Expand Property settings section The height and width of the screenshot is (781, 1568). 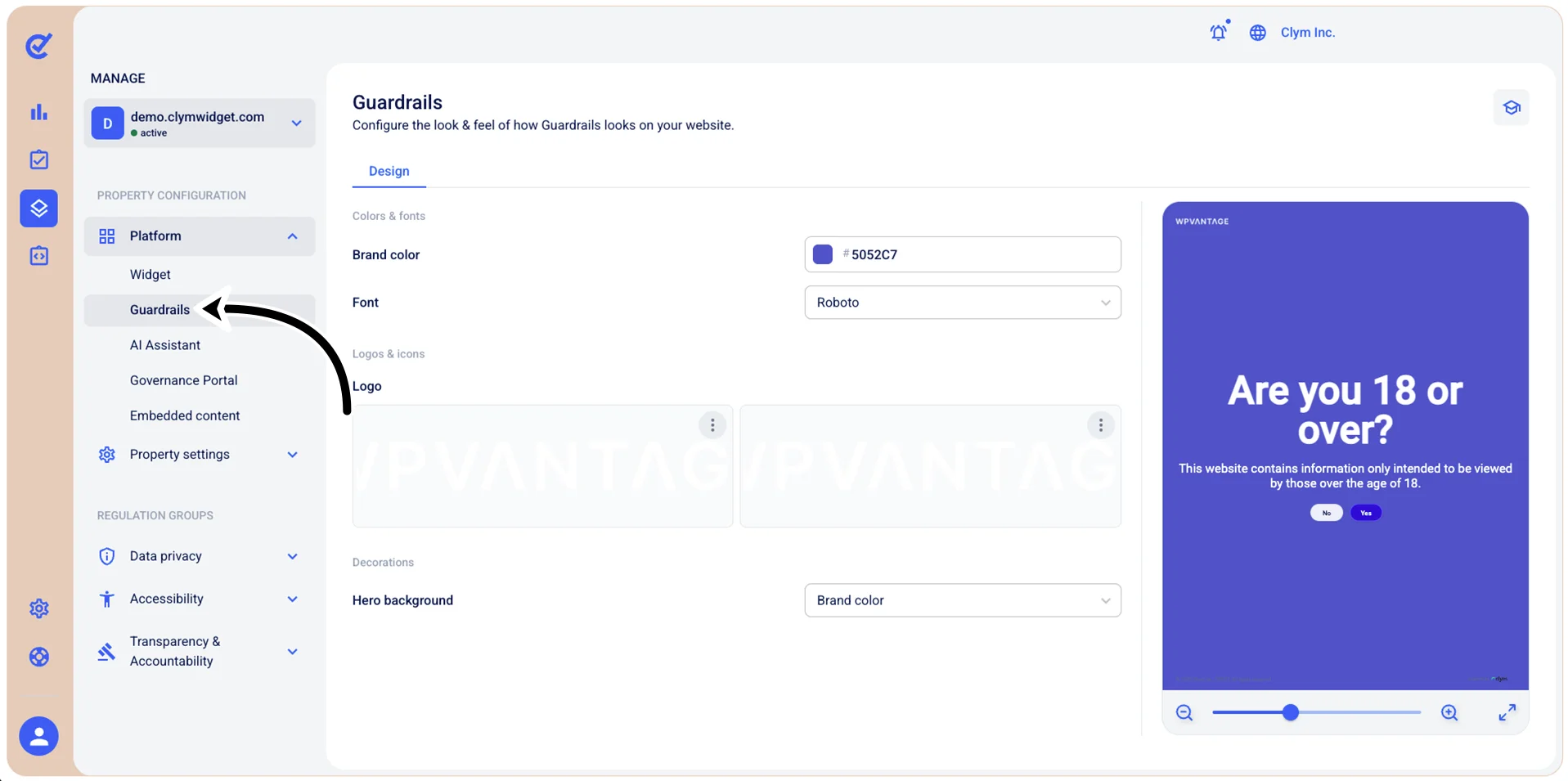pos(200,455)
